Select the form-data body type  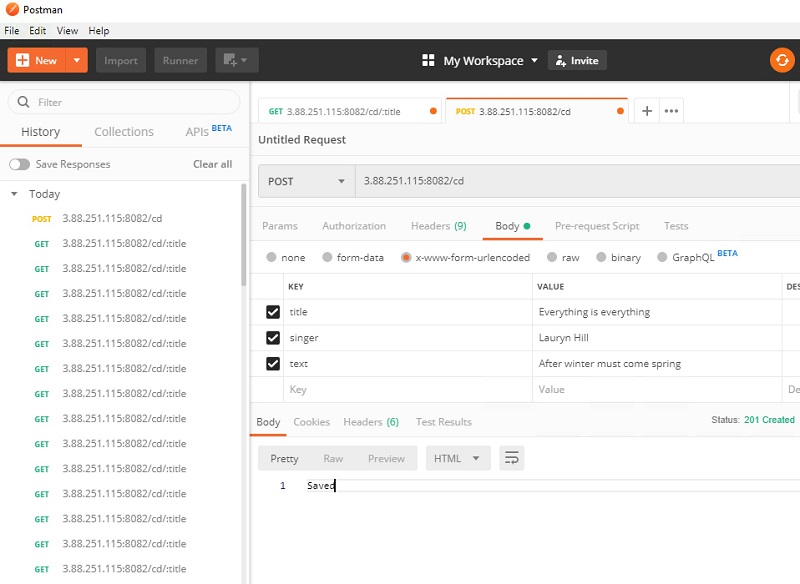pyautogui.click(x=327, y=257)
